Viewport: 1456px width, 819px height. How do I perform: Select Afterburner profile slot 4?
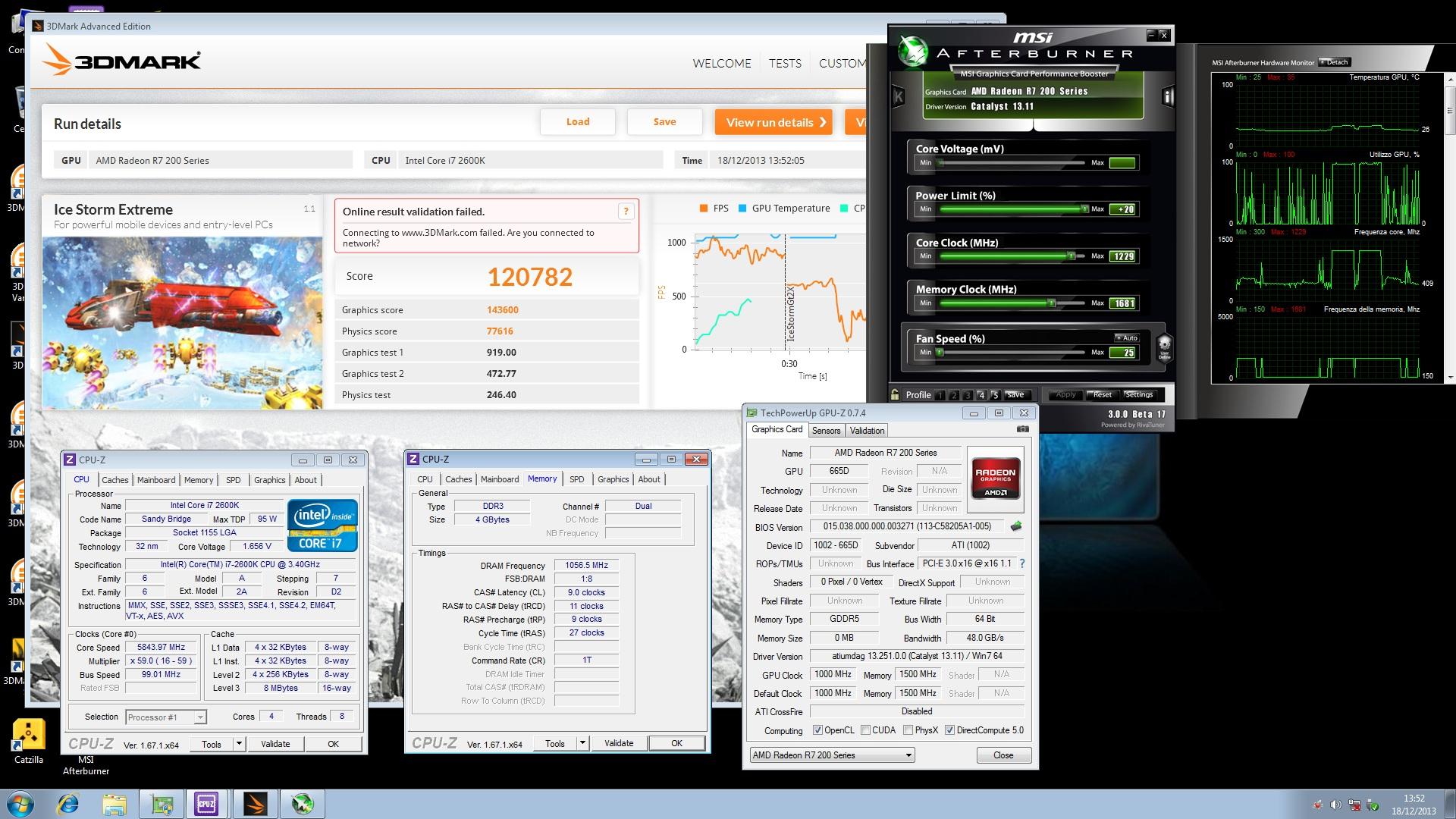tap(981, 395)
